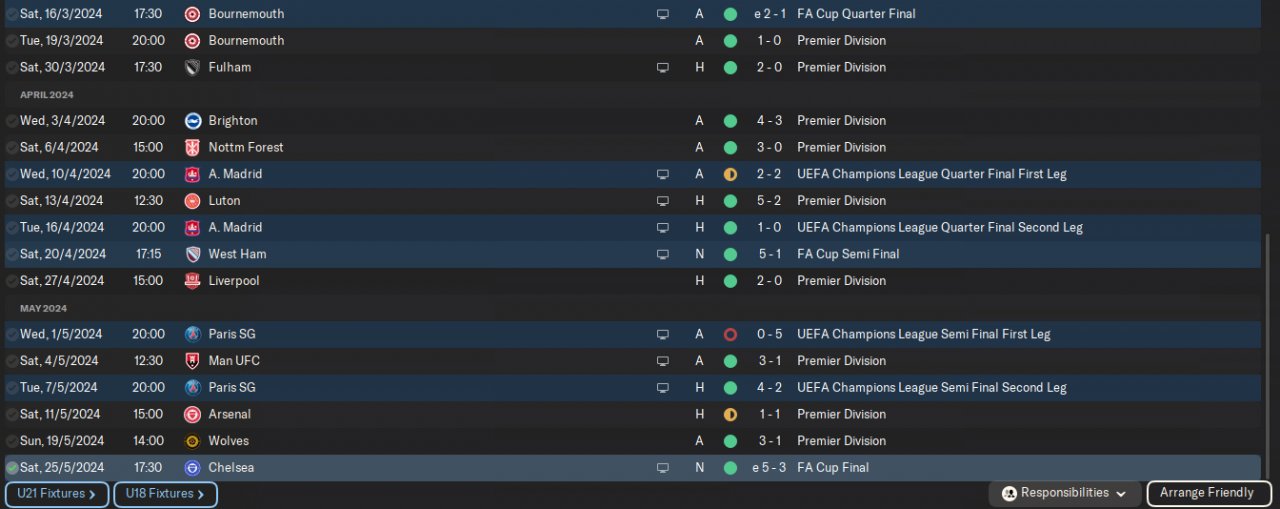Toggle the checkmark for Sat 16/3/2024 fixture
Image resolution: width=1280 pixels, height=509 pixels.
click(x=12, y=14)
